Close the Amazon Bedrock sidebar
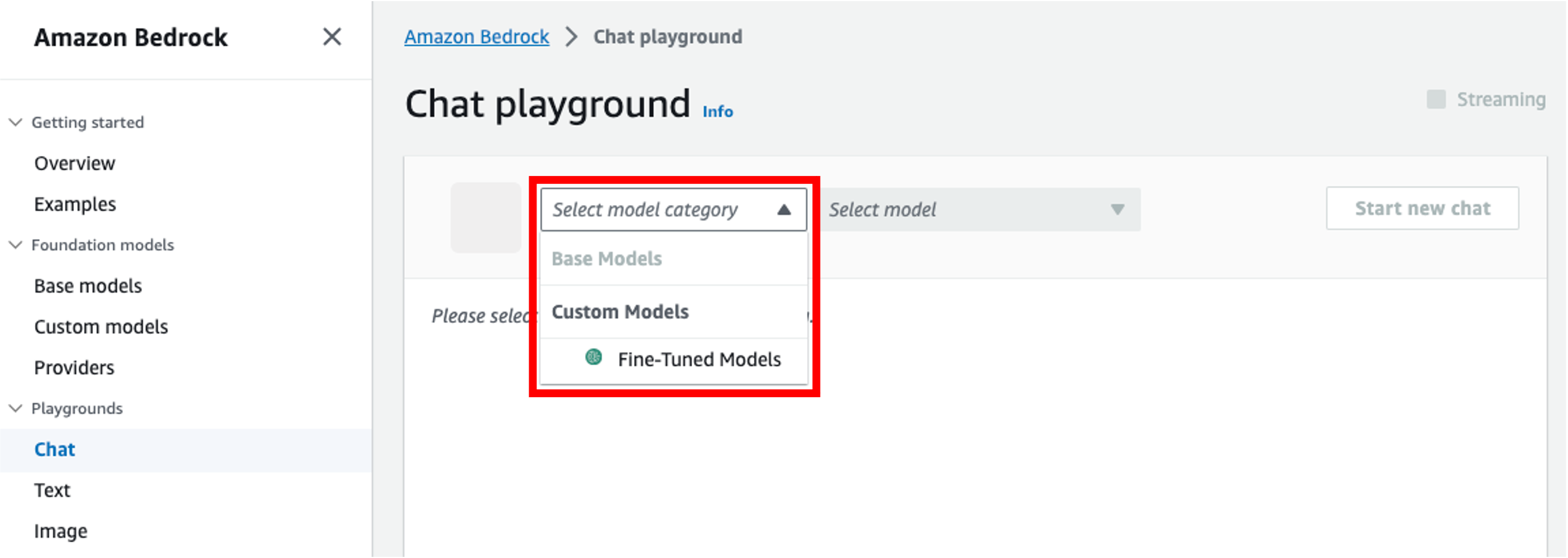Image resolution: width=1568 pixels, height=558 pixels. (x=332, y=37)
